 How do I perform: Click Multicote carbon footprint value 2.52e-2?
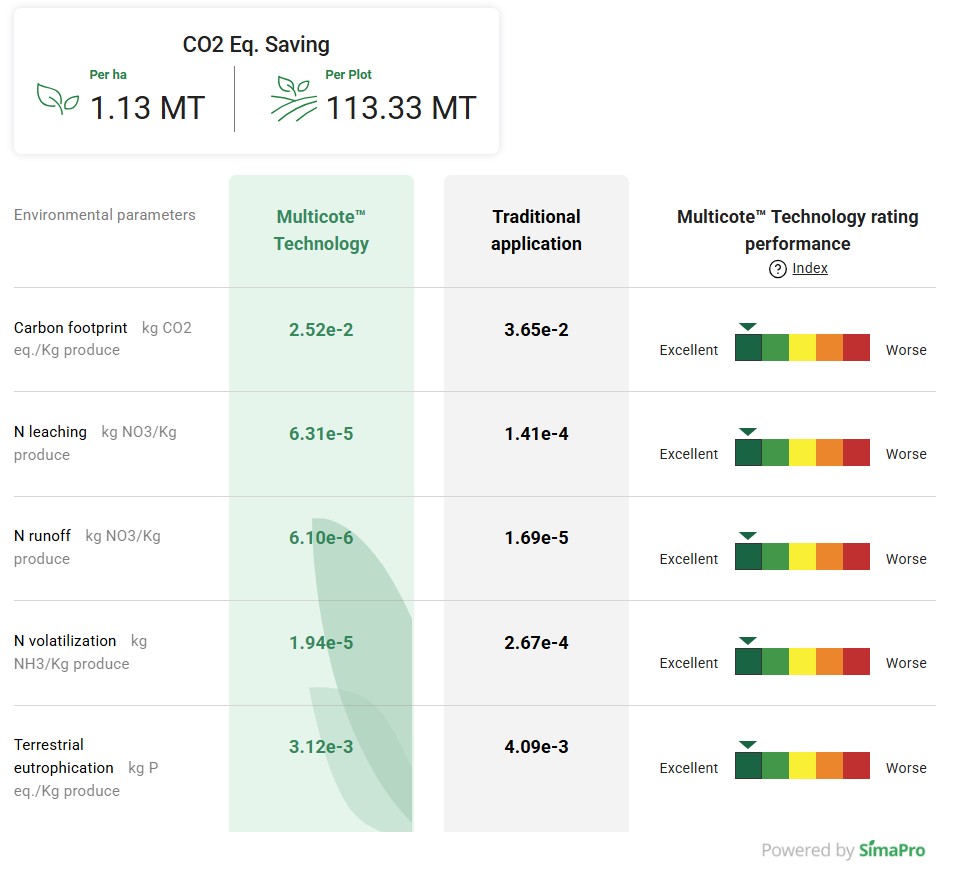pos(321,330)
